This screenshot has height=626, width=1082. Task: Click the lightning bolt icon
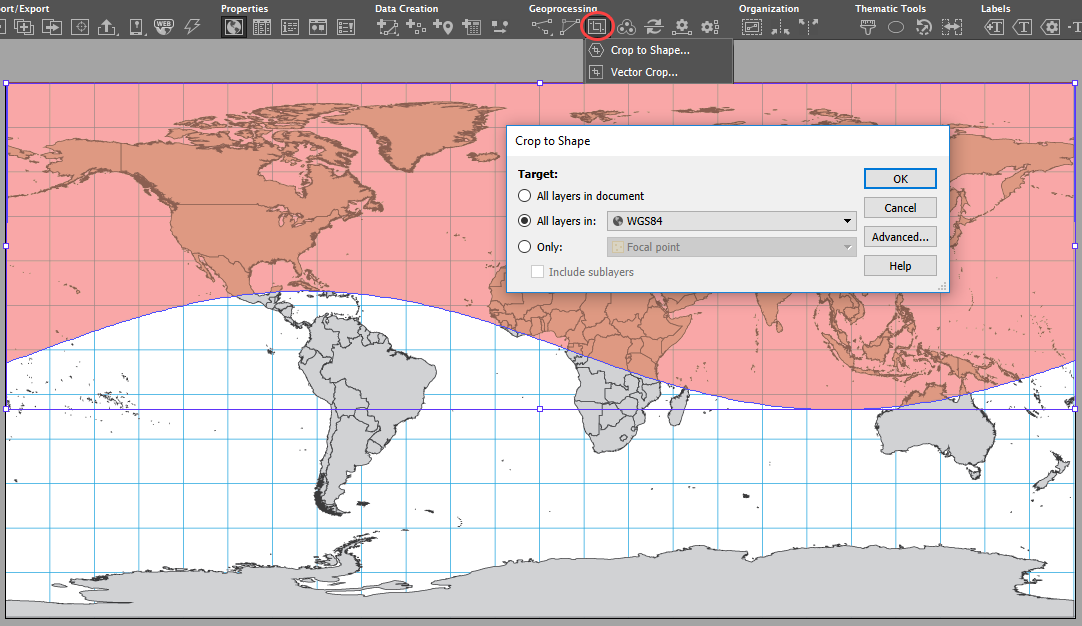(x=192, y=27)
